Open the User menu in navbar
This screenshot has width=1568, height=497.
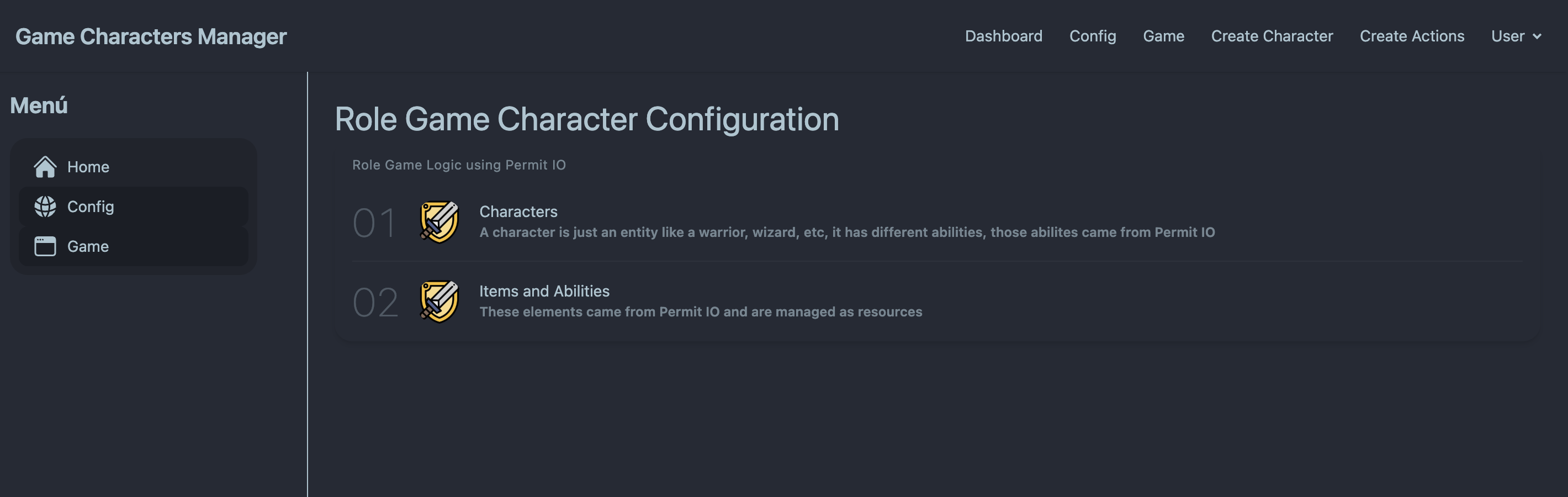tap(1516, 36)
